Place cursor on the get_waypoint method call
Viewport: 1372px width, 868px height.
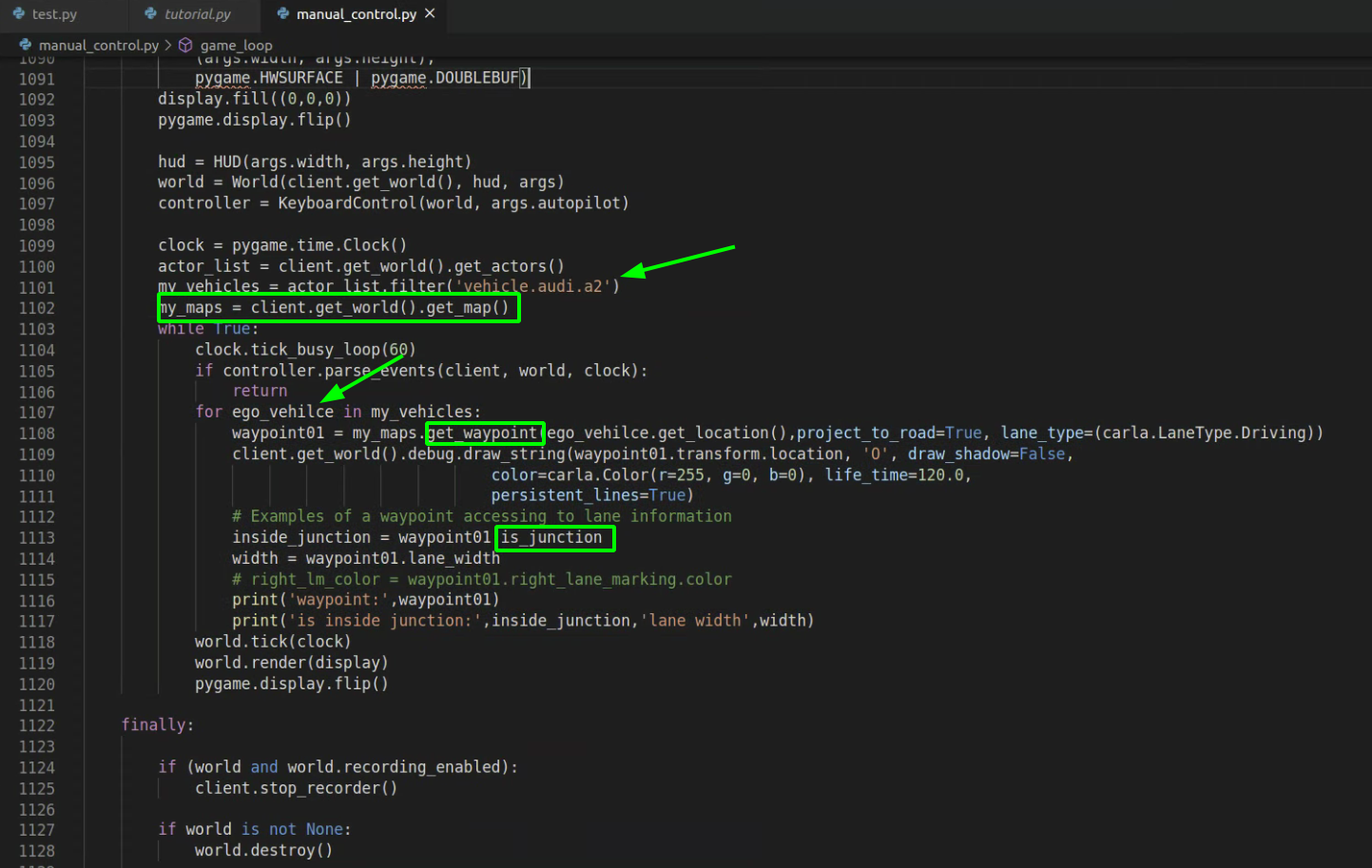(x=483, y=434)
